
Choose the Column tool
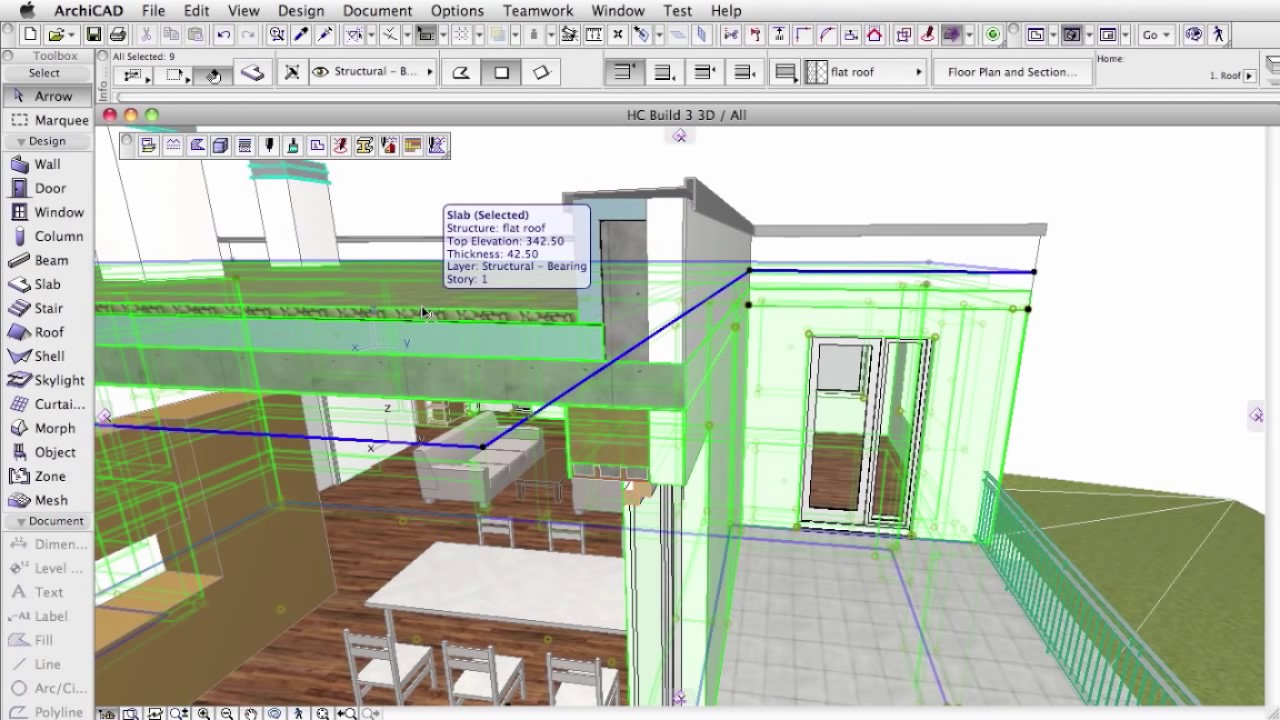(x=47, y=236)
